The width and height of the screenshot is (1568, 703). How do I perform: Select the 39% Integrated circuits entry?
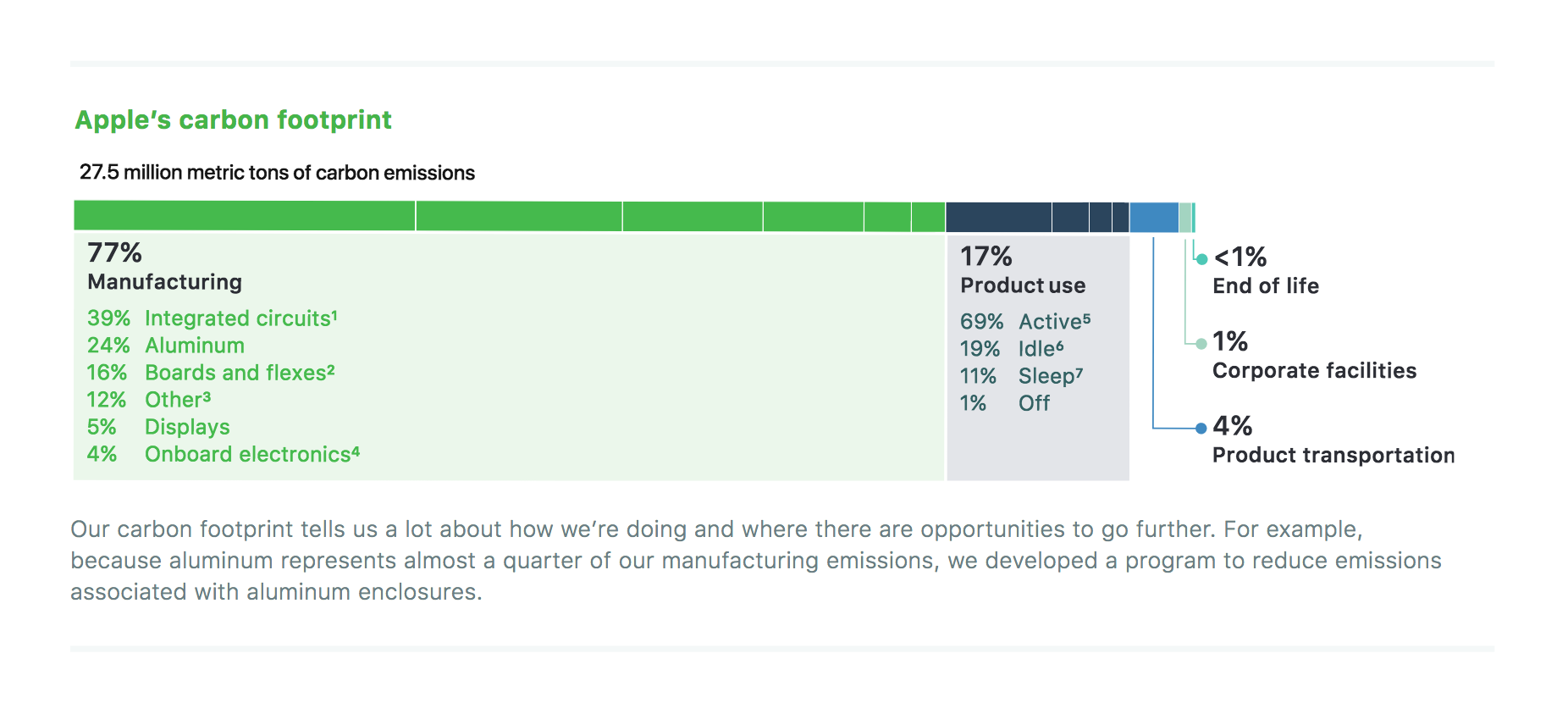pos(212,318)
